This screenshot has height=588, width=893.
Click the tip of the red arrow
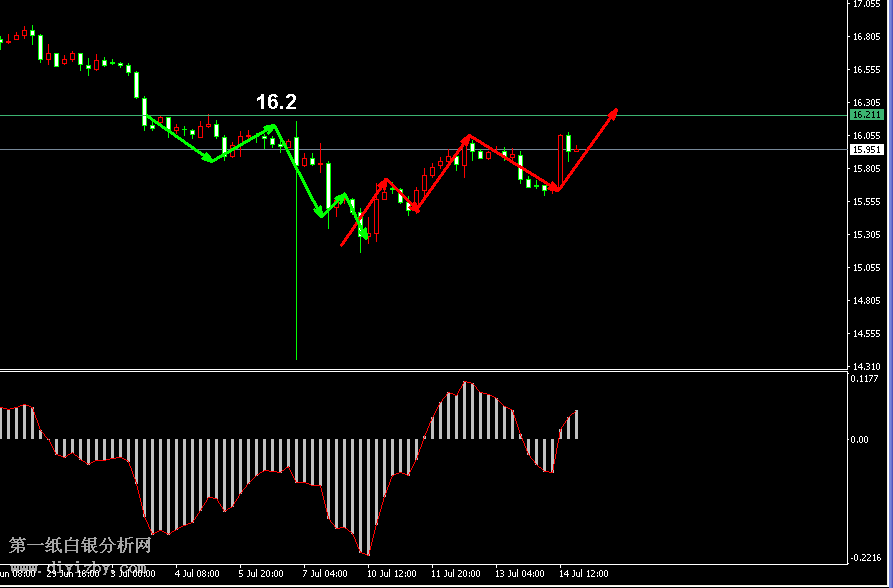(616, 110)
